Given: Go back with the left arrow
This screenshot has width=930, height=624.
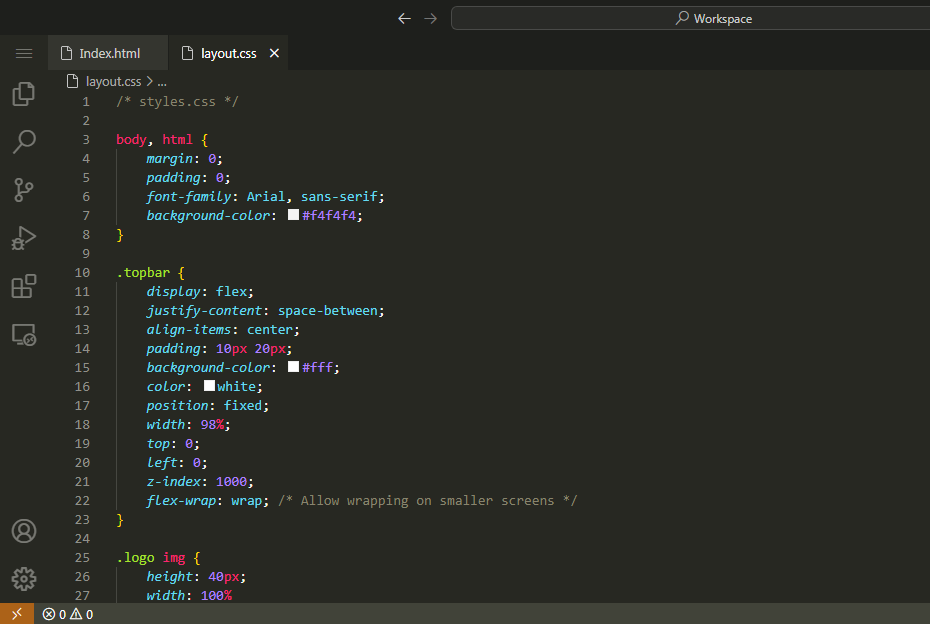Looking at the screenshot, I should point(405,18).
